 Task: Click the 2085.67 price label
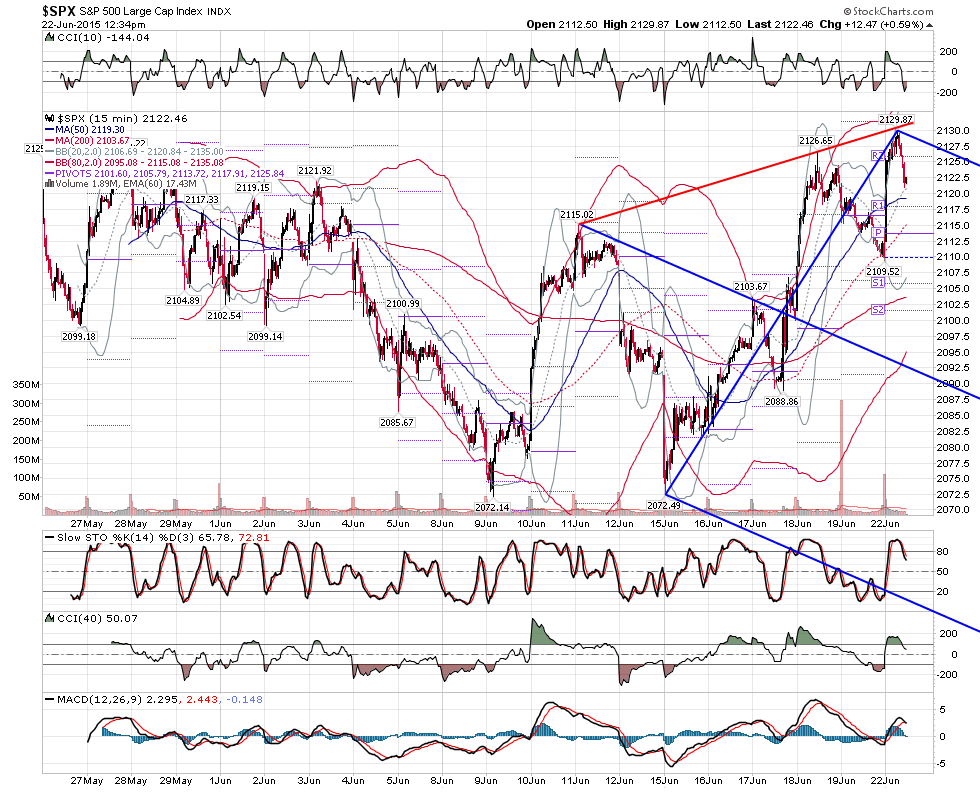(x=397, y=423)
